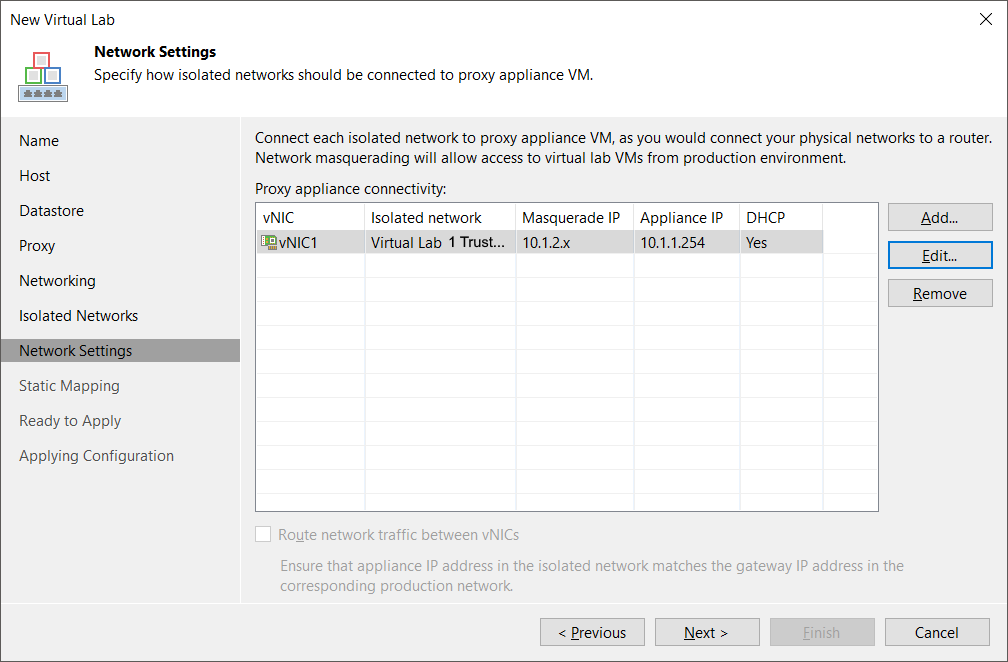This screenshot has height=662, width=1008.
Task: Open the Static Mapping step
Action: tap(69, 386)
